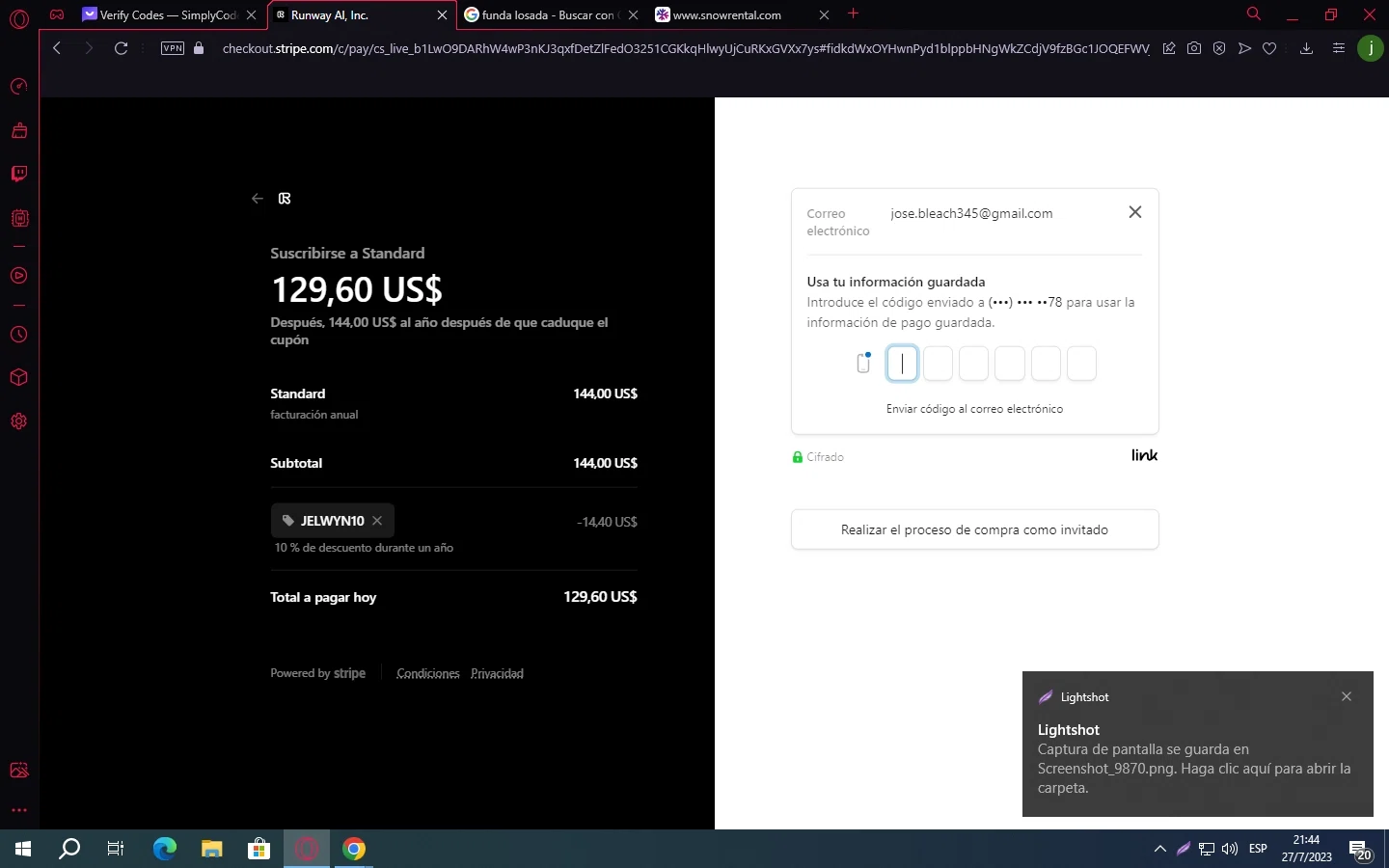This screenshot has width=1389, height=868.
Task: Open the downloads panel
Action: click(1306, 48)
